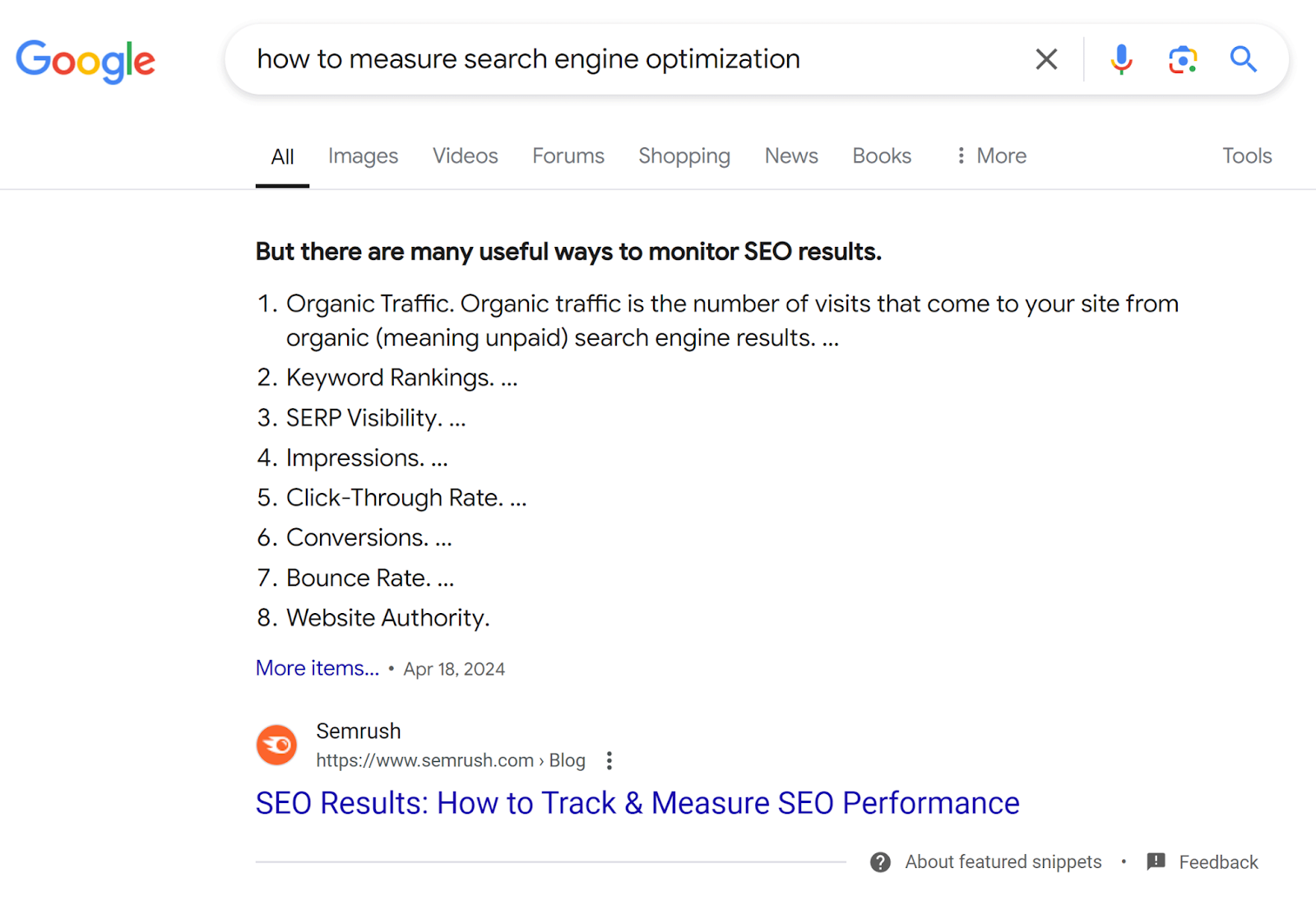Switch to the News tab
This screenshot has height=915, width=1316.
pyautogui.click(x=791, y=156)
